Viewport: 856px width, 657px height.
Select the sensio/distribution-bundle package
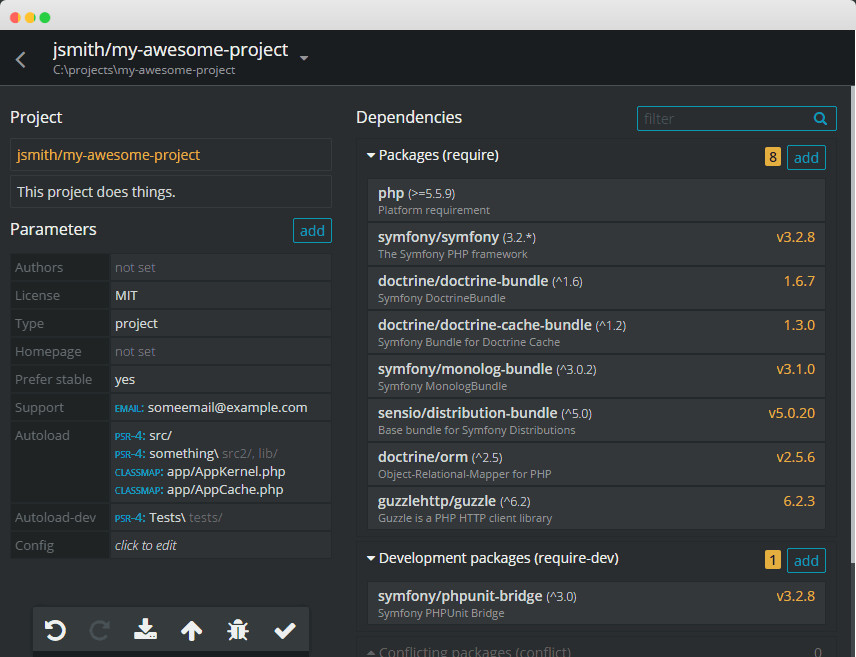click(x=596, y=421)
